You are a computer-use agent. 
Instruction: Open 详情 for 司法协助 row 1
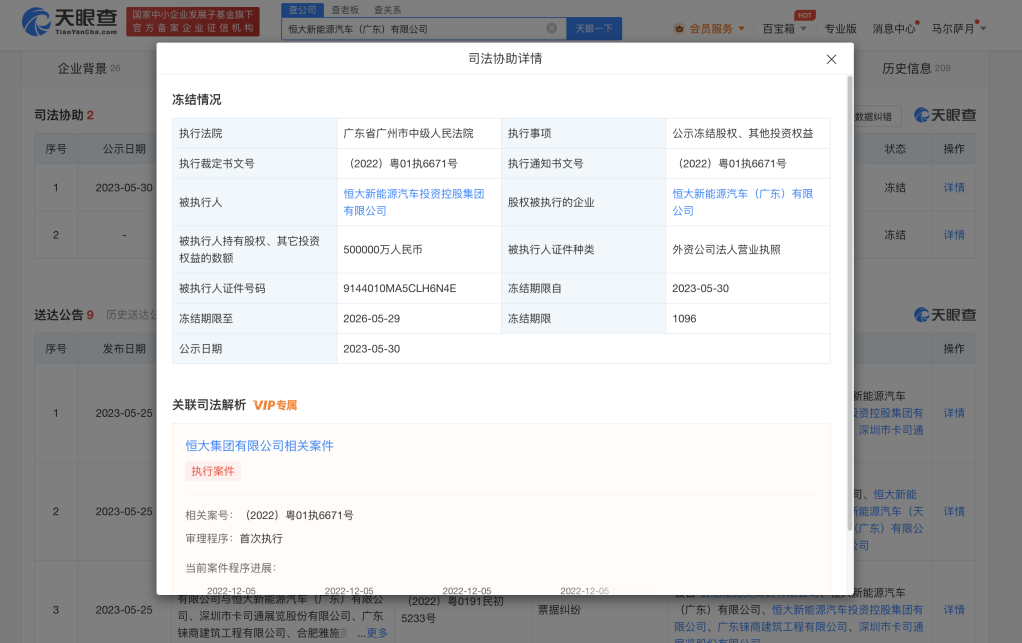click(954, 188)
